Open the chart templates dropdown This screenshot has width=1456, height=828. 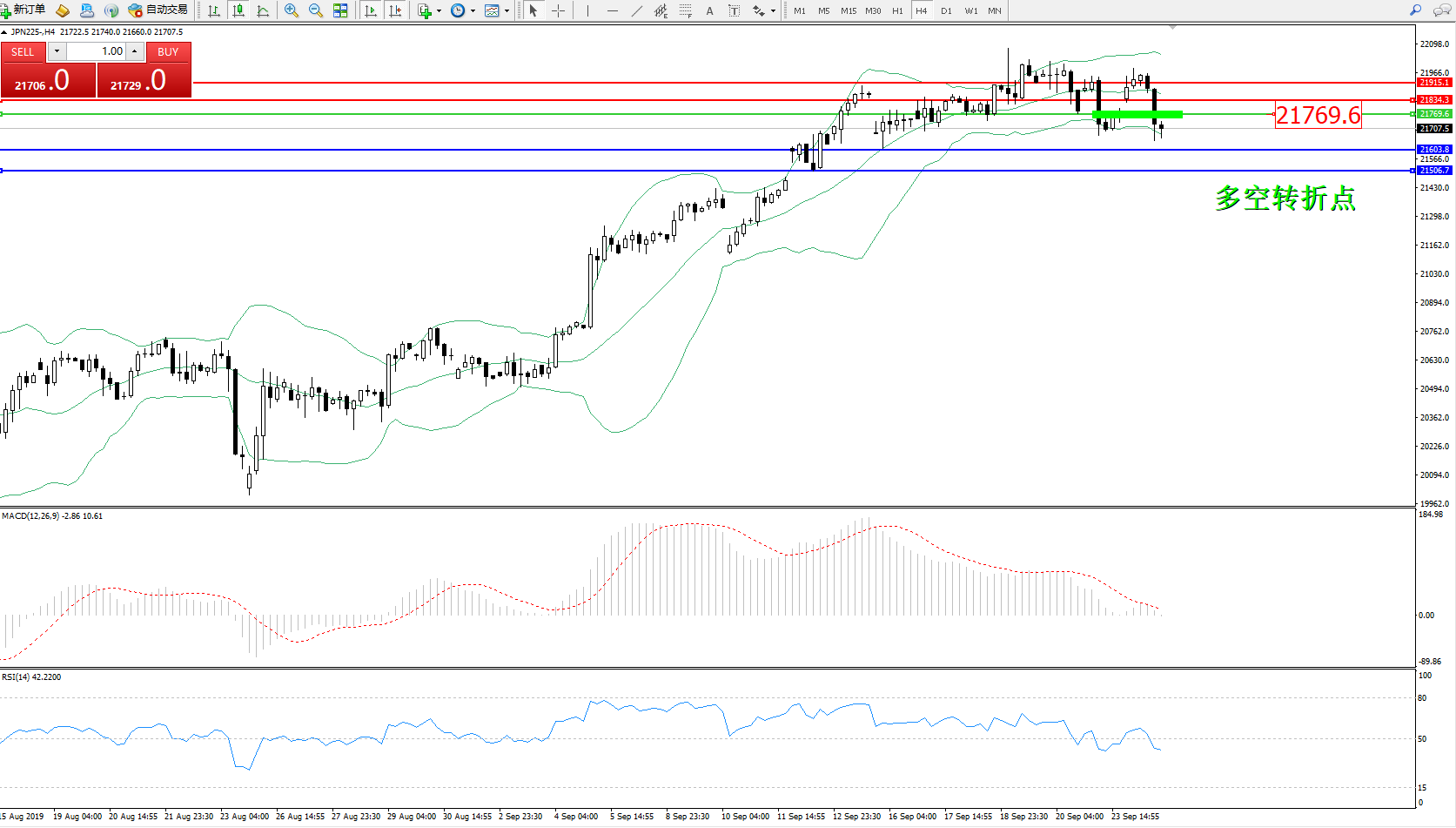pos(507,11)
